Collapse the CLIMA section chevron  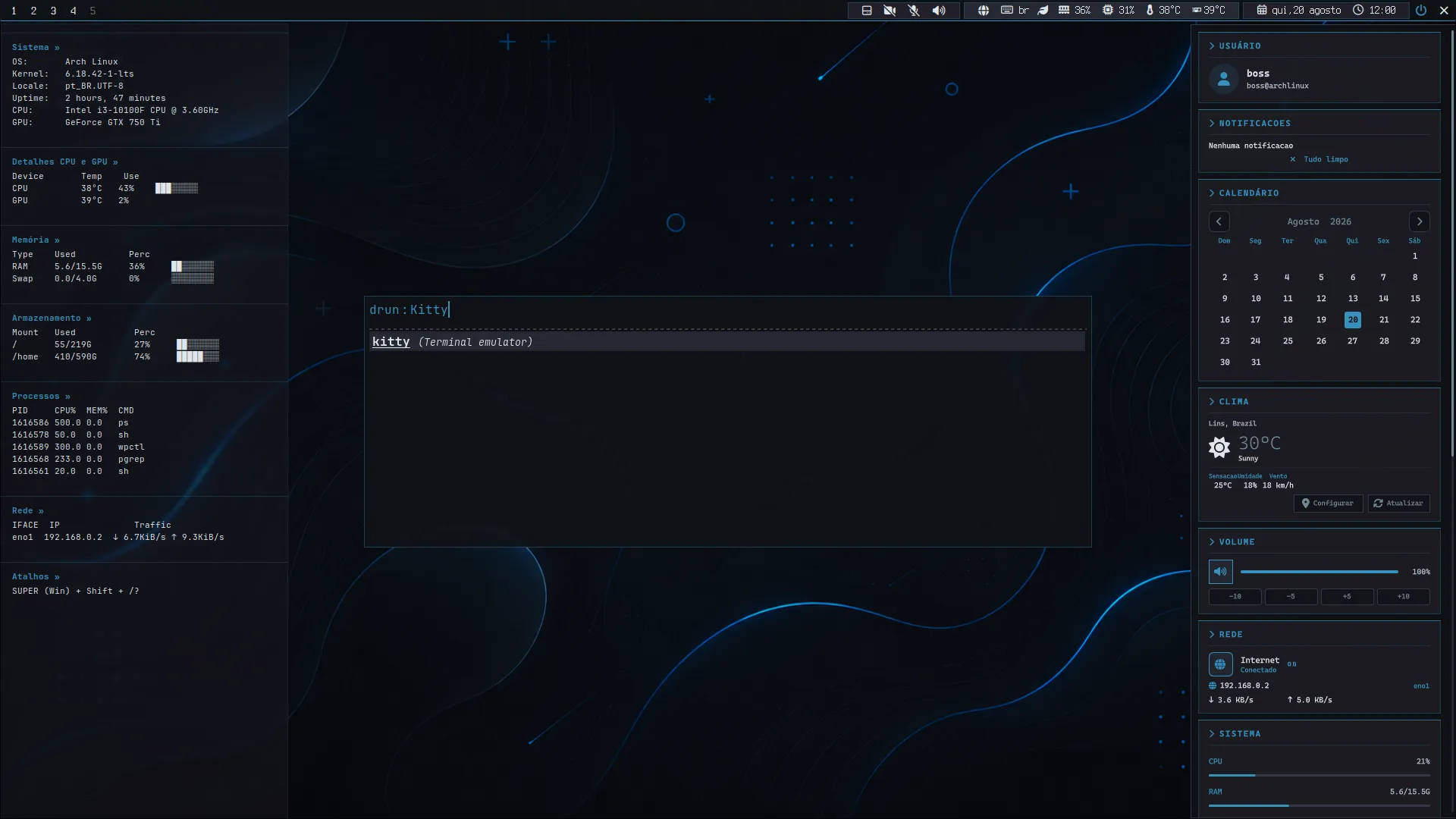(1212, 402)
